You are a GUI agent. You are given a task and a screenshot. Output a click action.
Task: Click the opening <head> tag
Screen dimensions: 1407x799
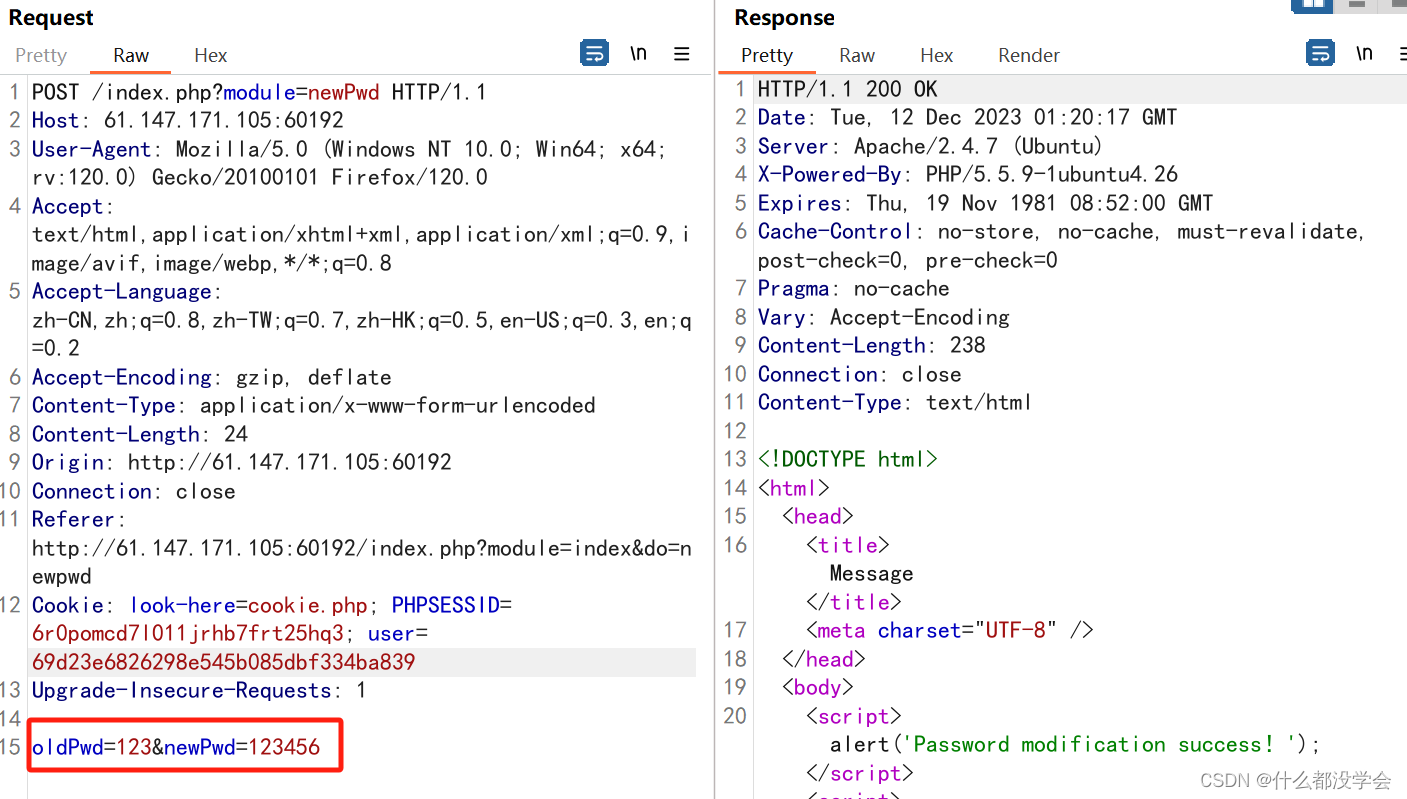pyautogui.click(x=818, y=516)
